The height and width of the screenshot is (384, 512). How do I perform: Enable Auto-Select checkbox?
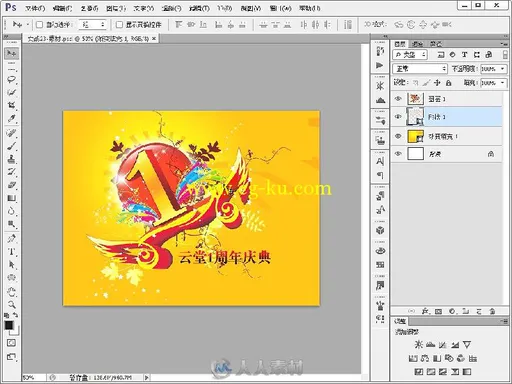39,24
